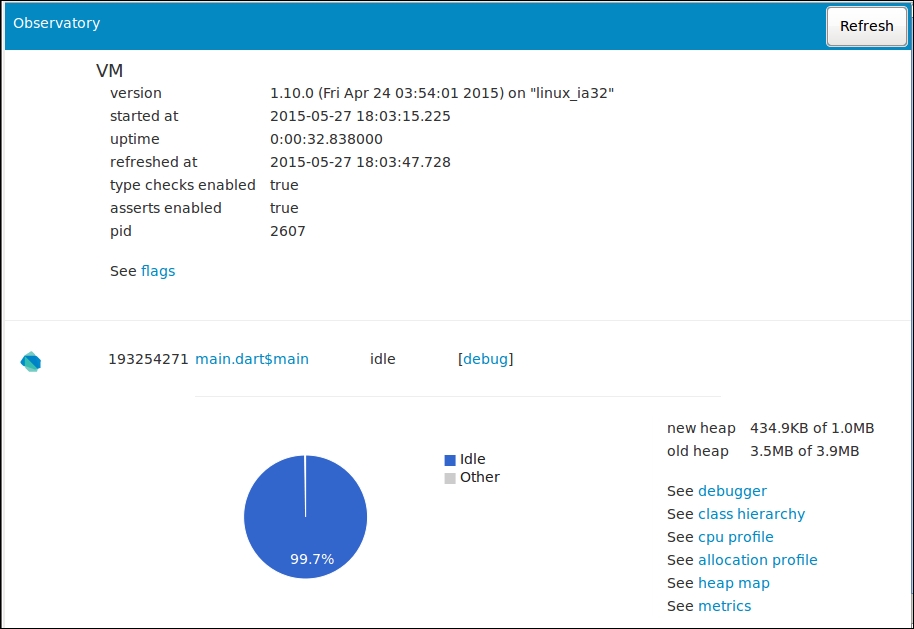
Task: Click the gray Other legend swatch
Action: pyautogui.click(x=451, y=477)
